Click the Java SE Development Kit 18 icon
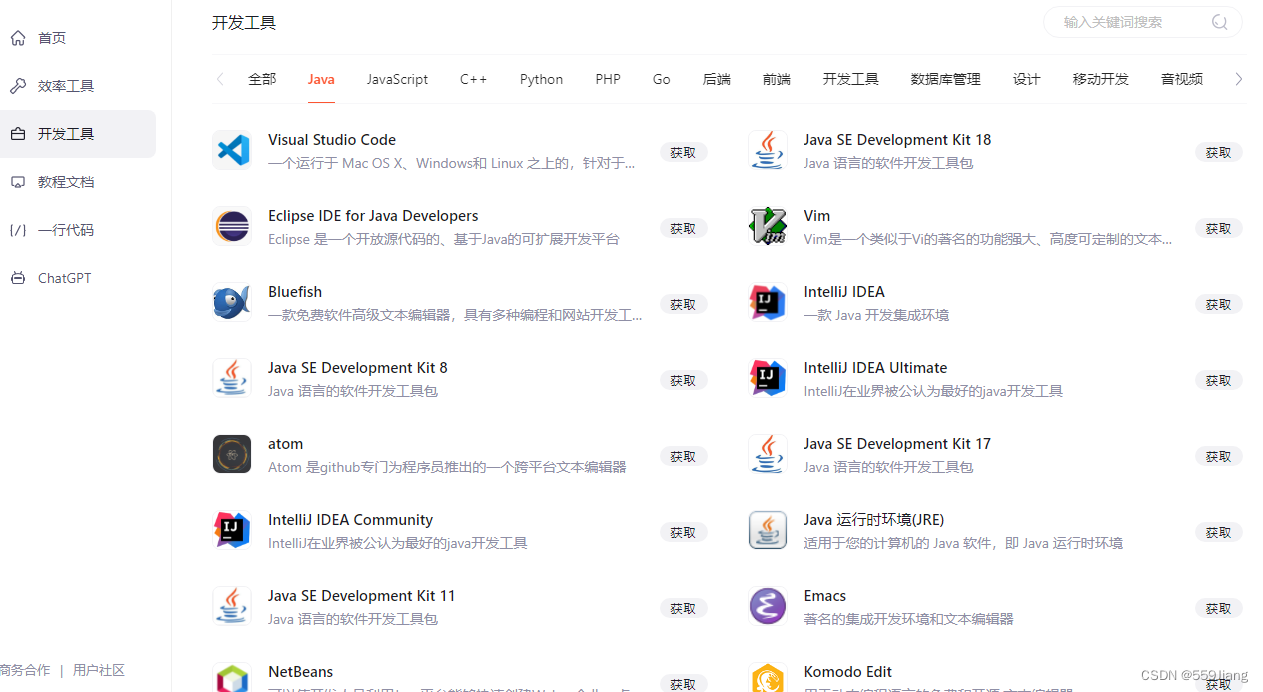 pyautogui.click(x=768, y=151)
